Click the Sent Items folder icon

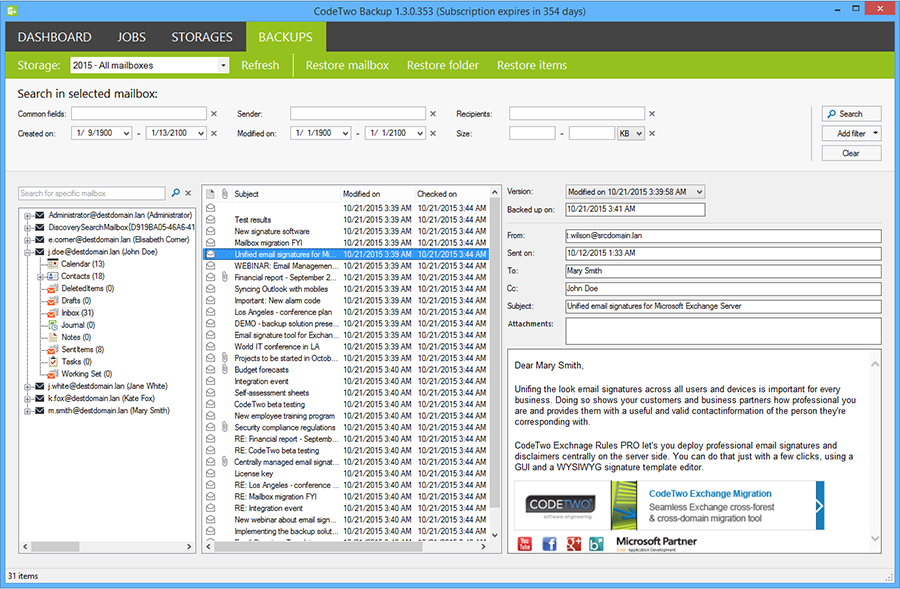coord(53,349)
